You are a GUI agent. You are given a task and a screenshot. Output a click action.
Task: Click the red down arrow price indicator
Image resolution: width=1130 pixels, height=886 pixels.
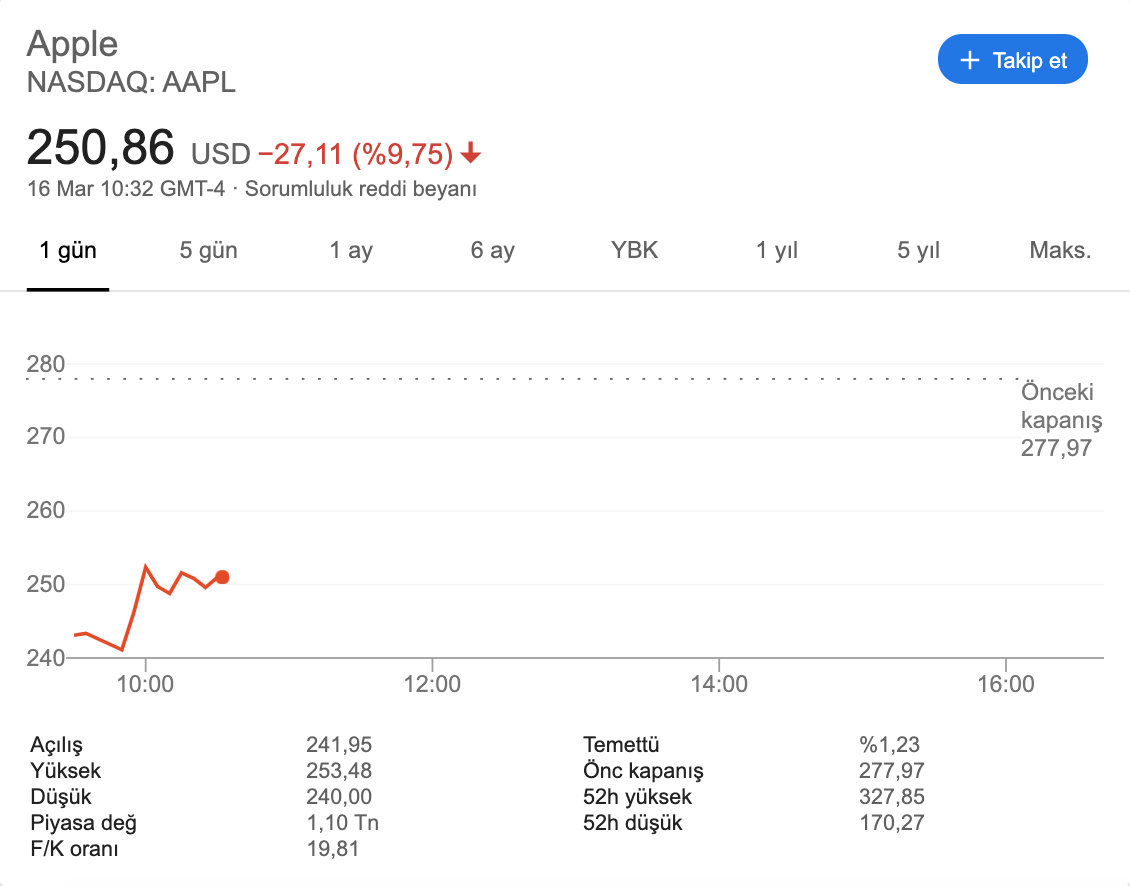[x=471, y=154]
